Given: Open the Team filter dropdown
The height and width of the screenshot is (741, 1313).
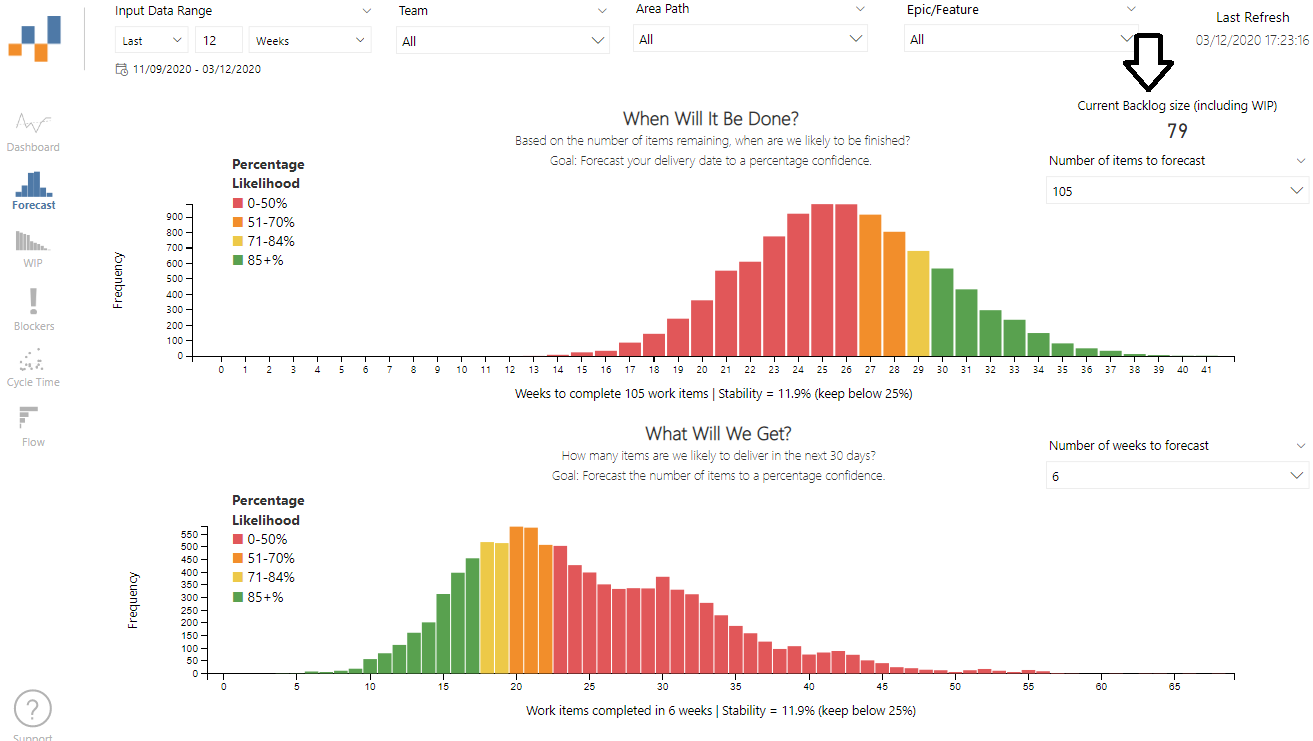Looking at the screenshot, I should pyautogui.click(x=502, y=41).
